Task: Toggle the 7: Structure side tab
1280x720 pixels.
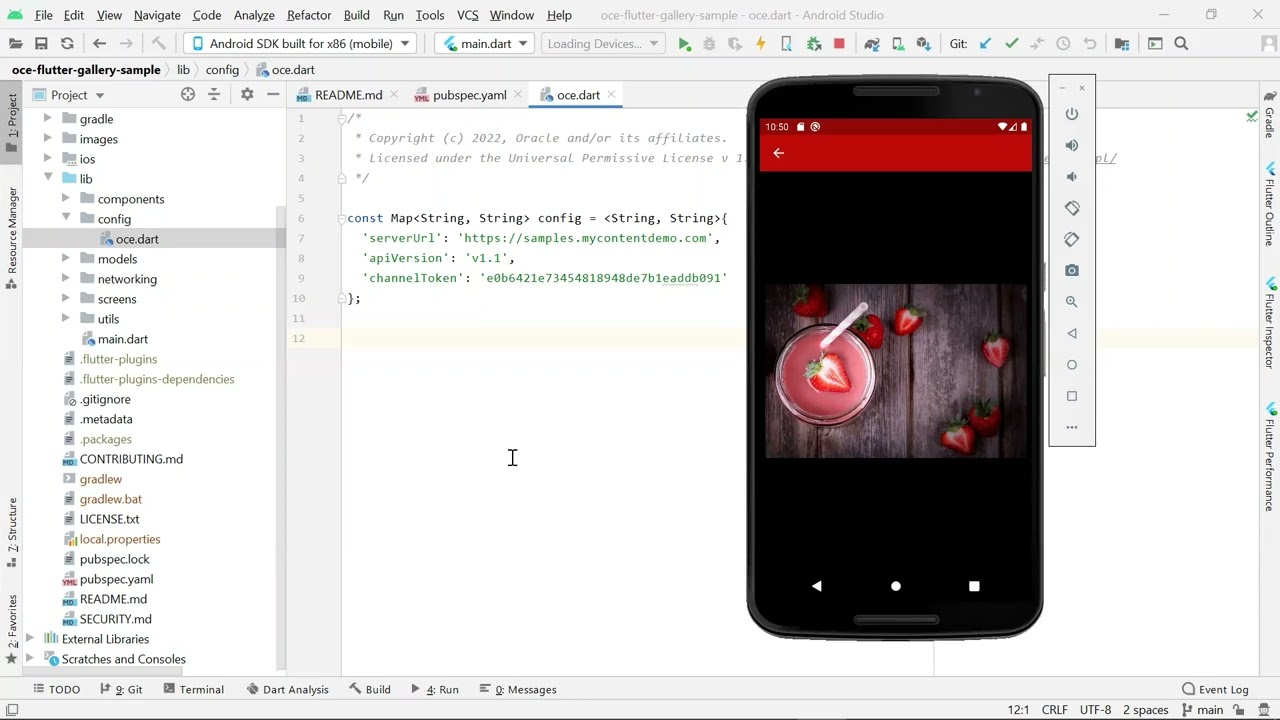Action: (12, 532)
